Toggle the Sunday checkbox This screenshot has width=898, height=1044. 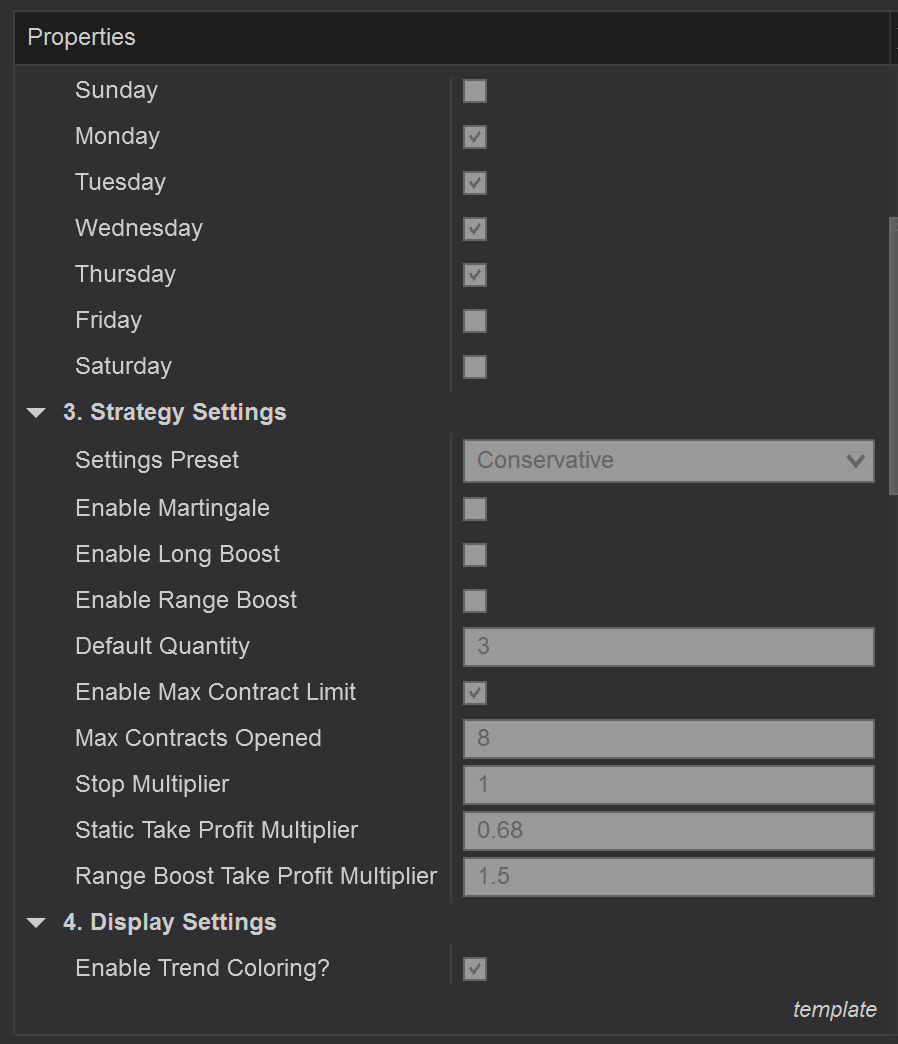(x=475, y=91)
